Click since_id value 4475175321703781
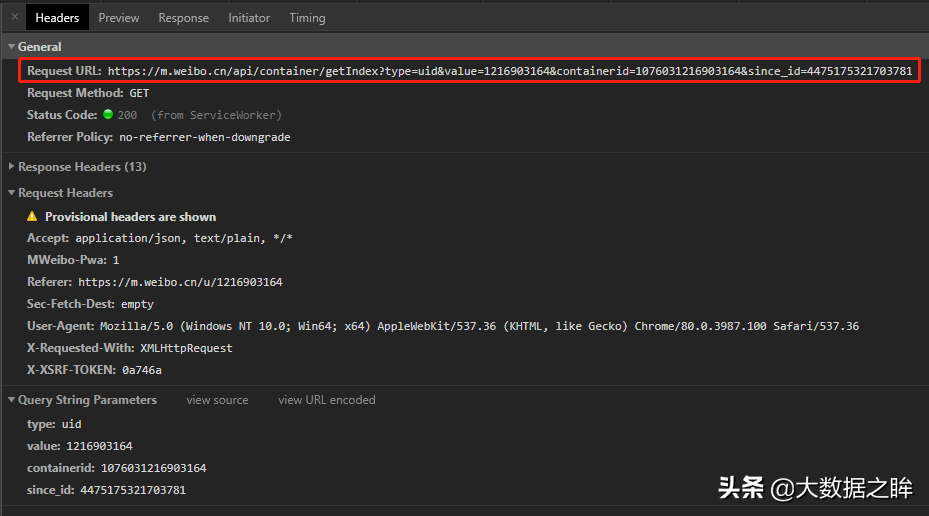Screen dimensions: 929x516 133,490
